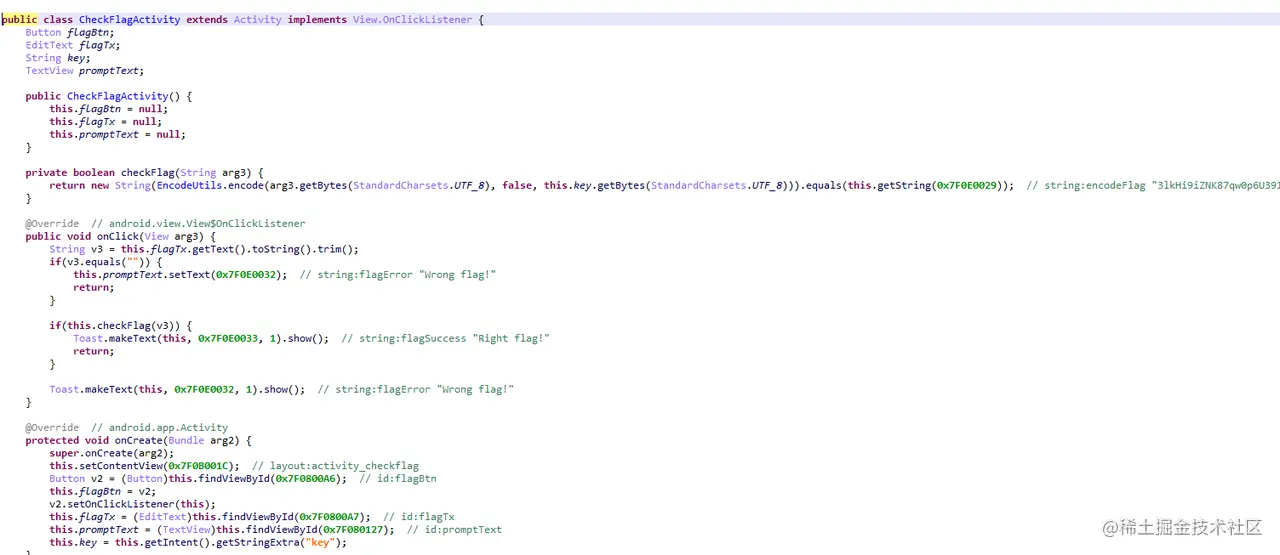This screenshot has width=1280, height=555.
Task: Click CheckFlagActivity in the class declaration line
Action: [x=130, y=20]
